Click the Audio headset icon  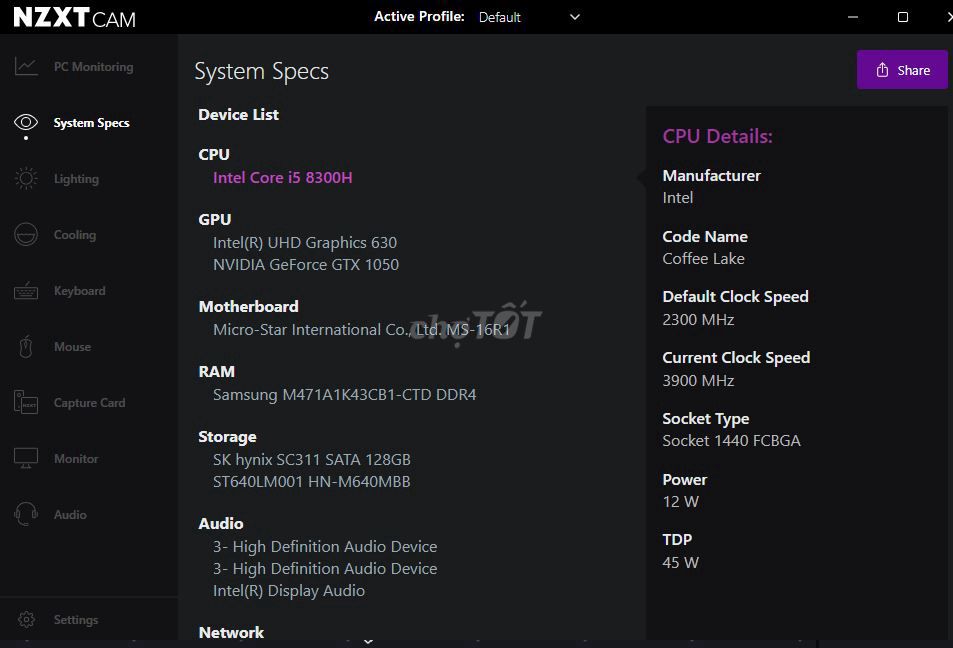[26, 514]
